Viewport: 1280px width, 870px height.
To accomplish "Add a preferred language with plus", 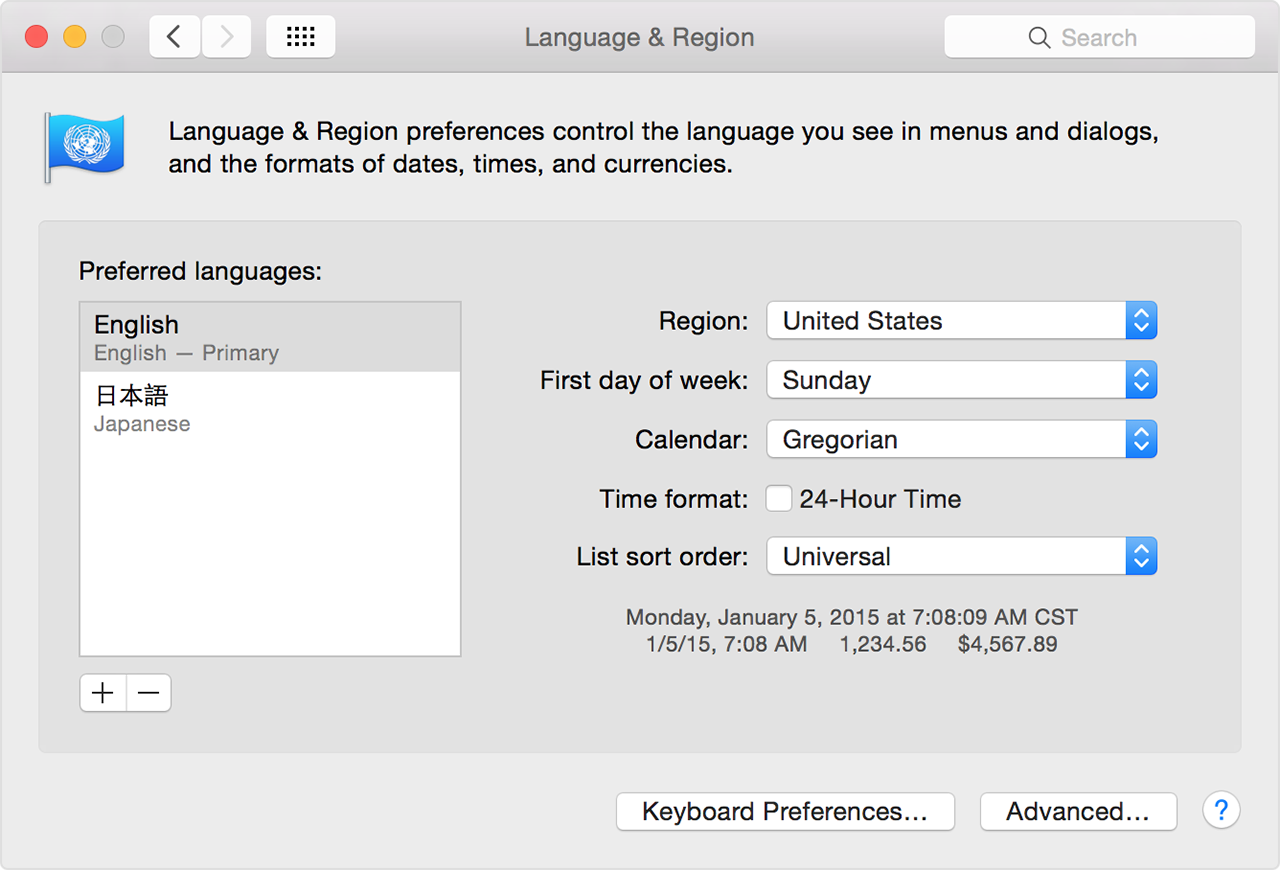I will (x=103, y=693).
